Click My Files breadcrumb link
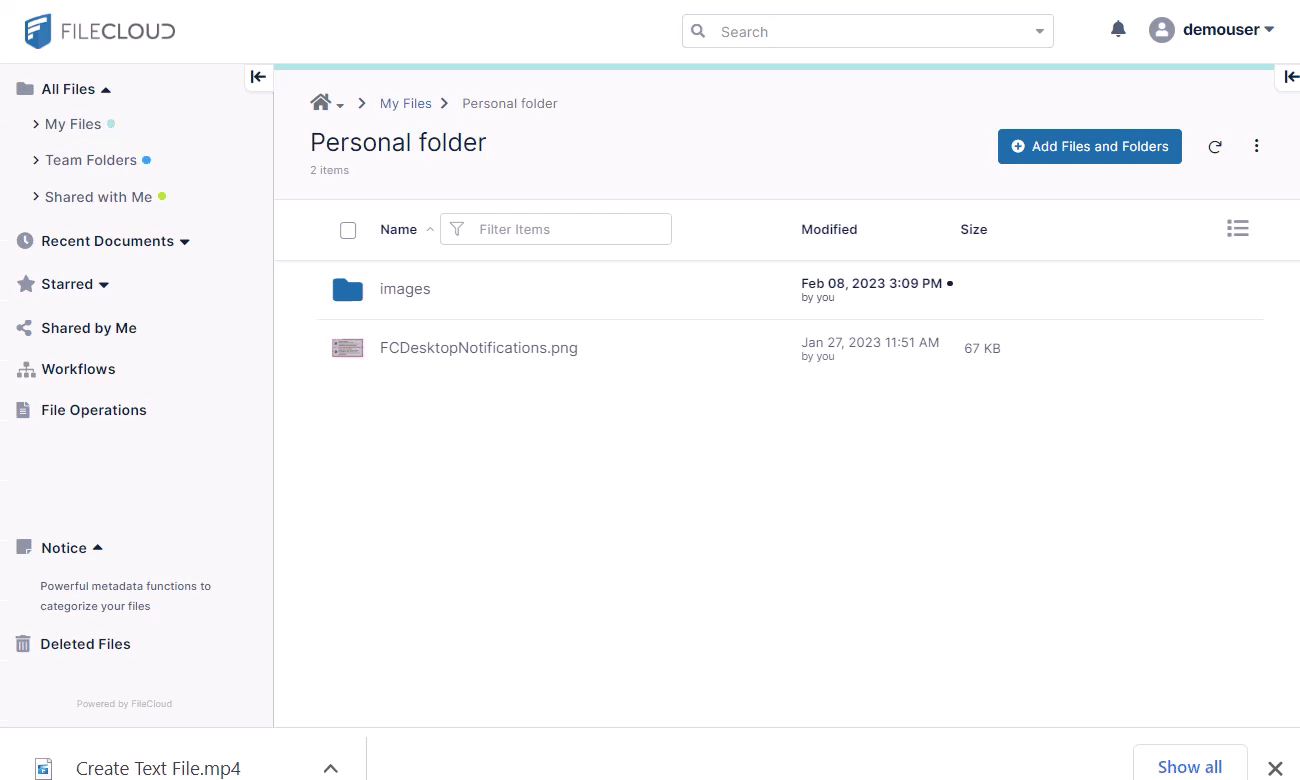Viewport: 1300px width, 780px height. click(405, 103)
